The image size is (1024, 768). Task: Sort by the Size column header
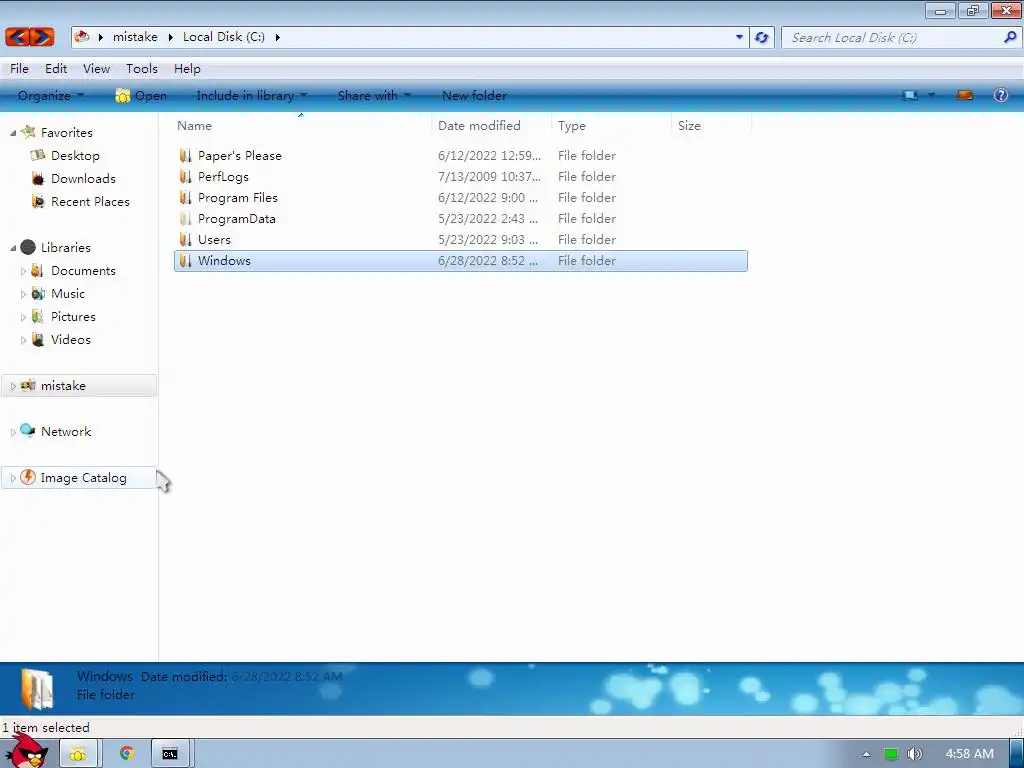[x=711, y=125]
